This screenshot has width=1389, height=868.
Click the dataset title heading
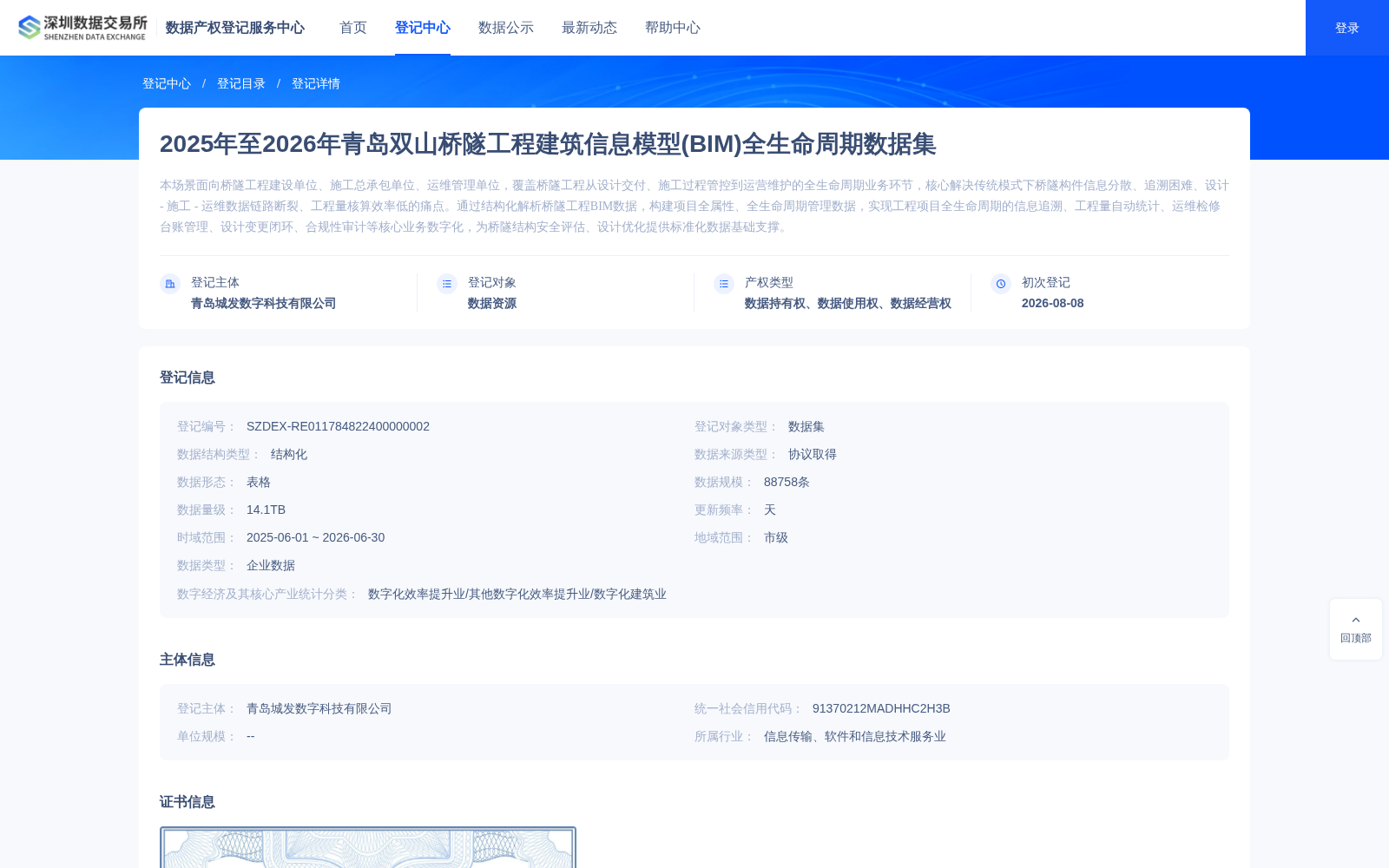coord(548,144)
